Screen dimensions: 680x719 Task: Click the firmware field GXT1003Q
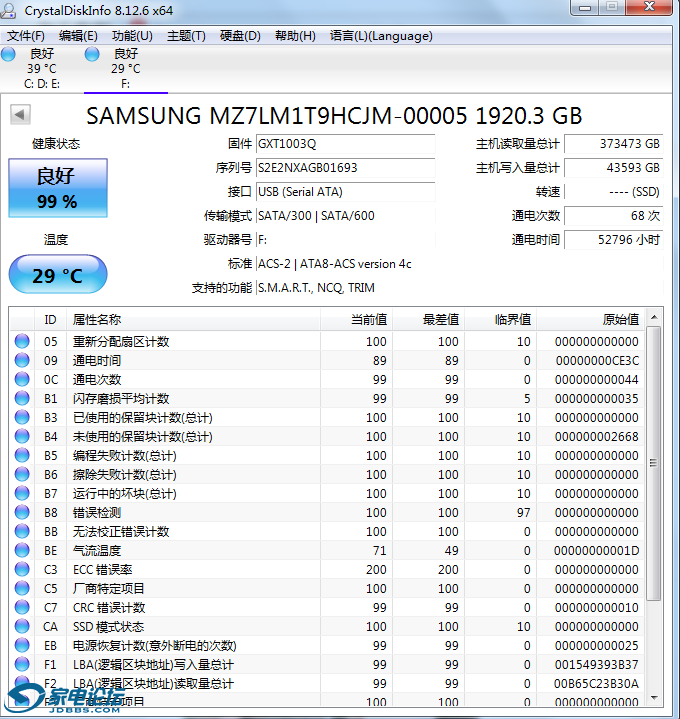[345, 144]
